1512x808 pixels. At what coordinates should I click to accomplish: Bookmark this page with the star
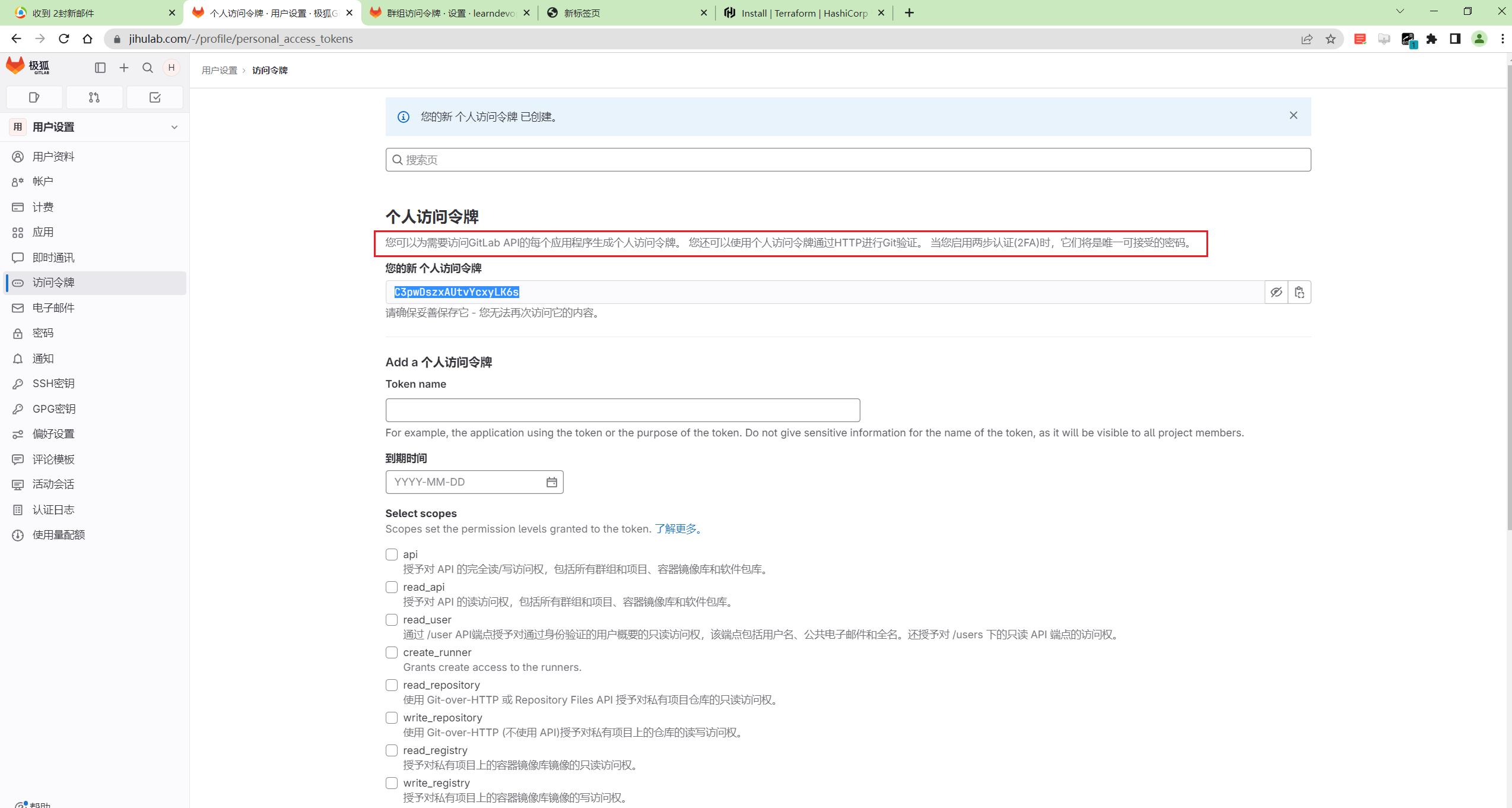pyautogui.click(x=1331, y=39)
